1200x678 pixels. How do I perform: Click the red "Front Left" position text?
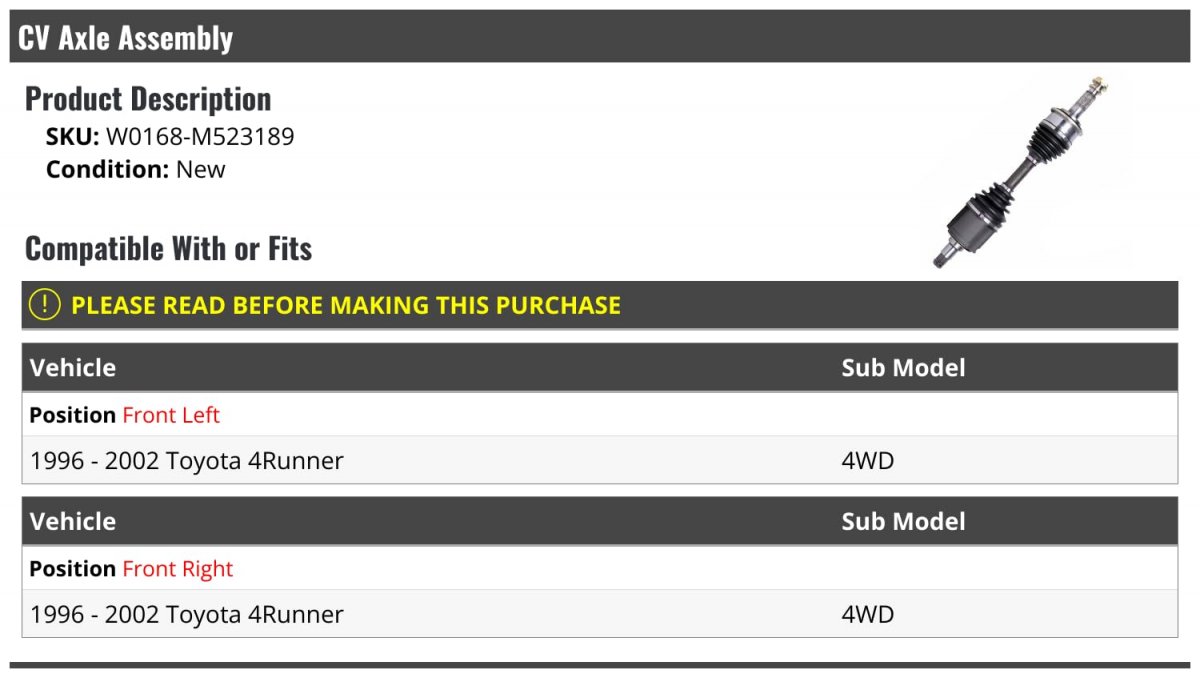click(171, 415)
